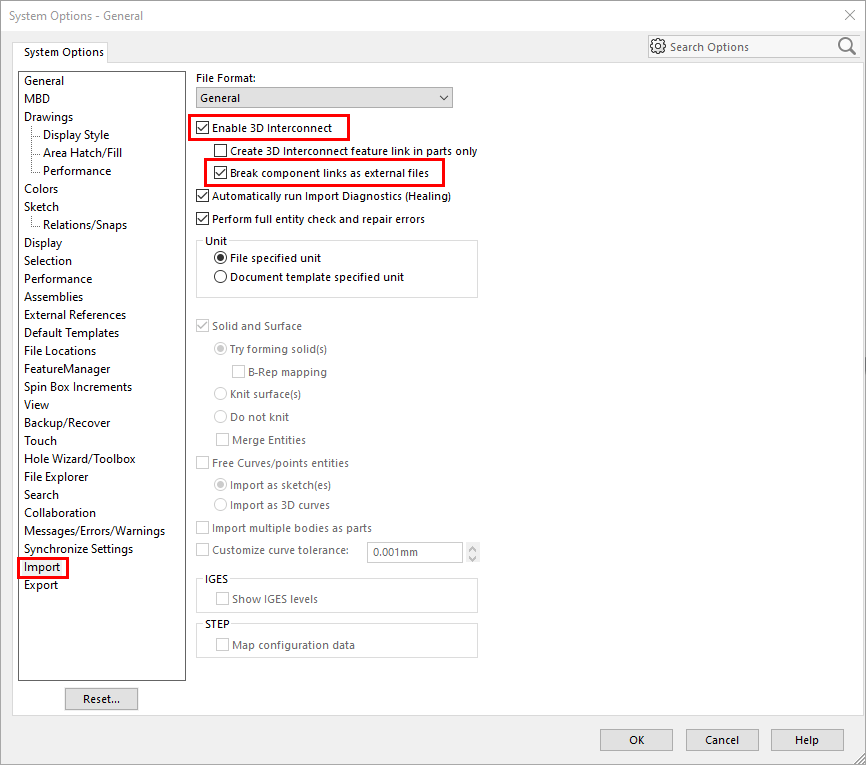The width and height of the screenshot is (866, 765).
Task: Open top-level Performance category below Selection
Action: (x=58, y=279)
